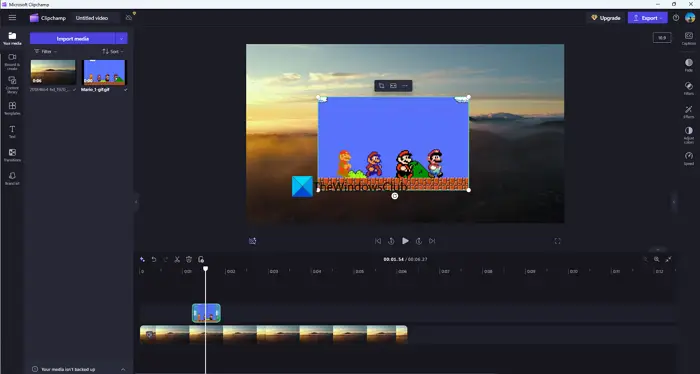Click the Upgrade button
The height and width of the screenshot is (374, 700).
coord(606,18)
